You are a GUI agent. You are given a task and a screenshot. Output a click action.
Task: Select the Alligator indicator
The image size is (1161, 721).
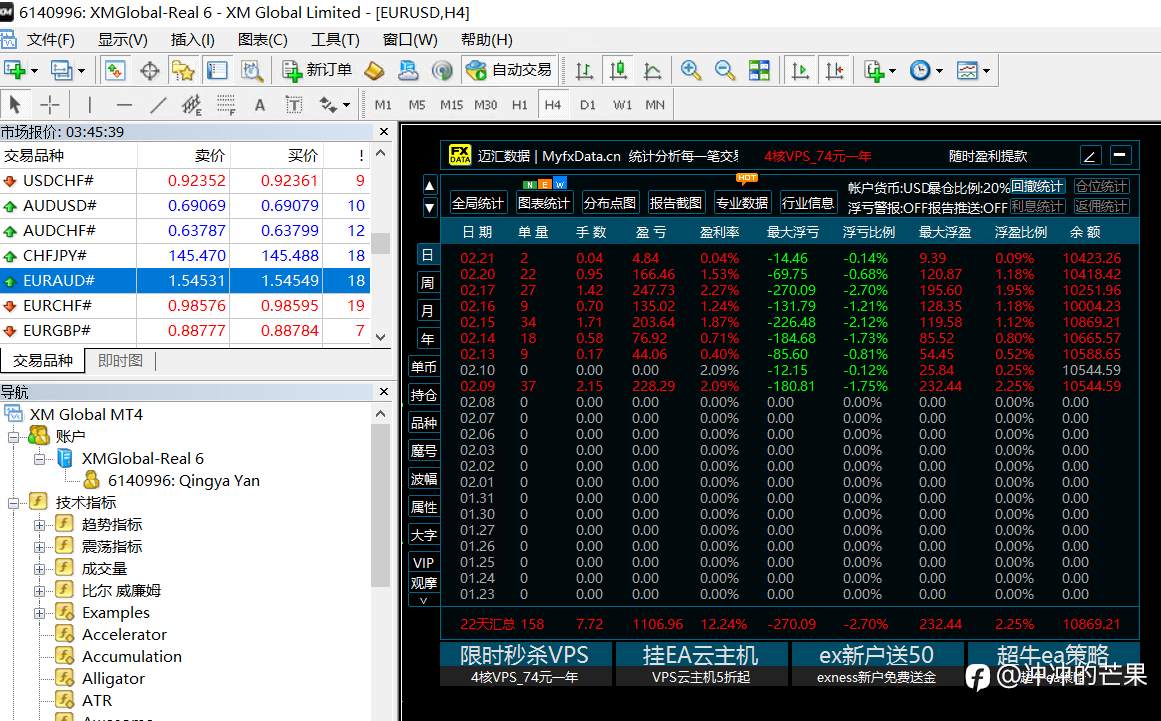pyautogui.click(x=113, y=679)
